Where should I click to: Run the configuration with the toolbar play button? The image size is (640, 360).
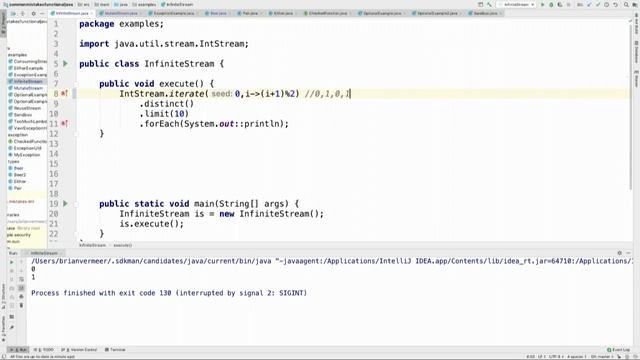pos(542,4)
